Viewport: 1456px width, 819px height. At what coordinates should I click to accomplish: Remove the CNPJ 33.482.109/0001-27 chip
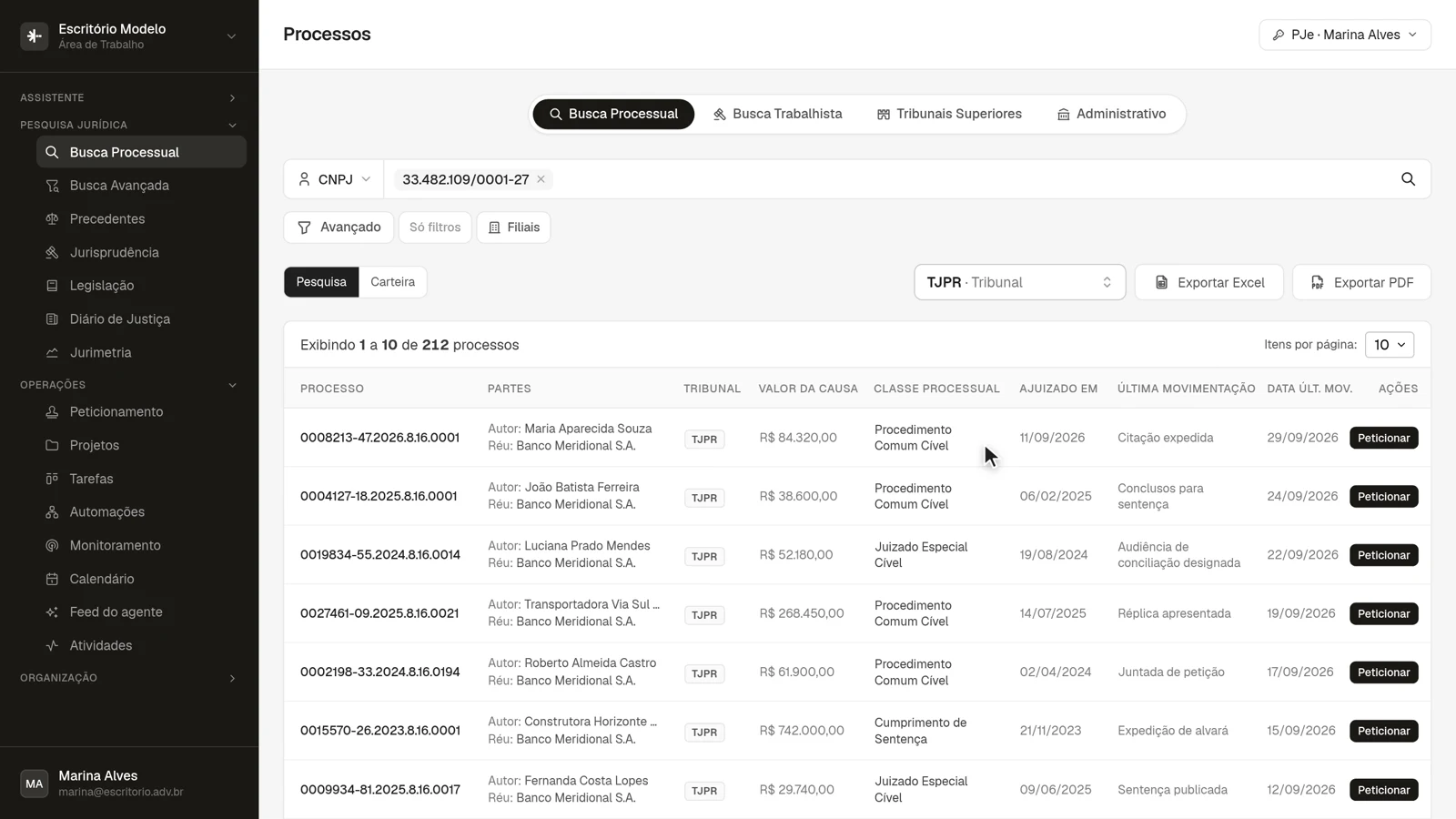click(541, 179)
